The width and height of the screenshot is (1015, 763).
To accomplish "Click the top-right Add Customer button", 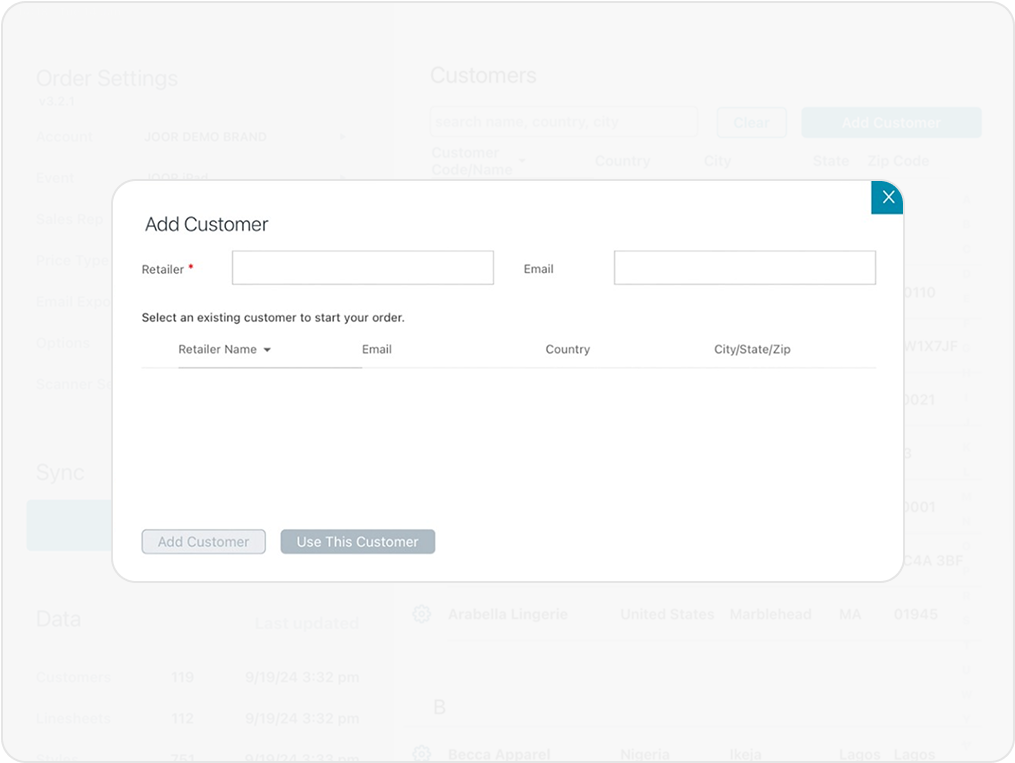I will (x=891, y=123).
